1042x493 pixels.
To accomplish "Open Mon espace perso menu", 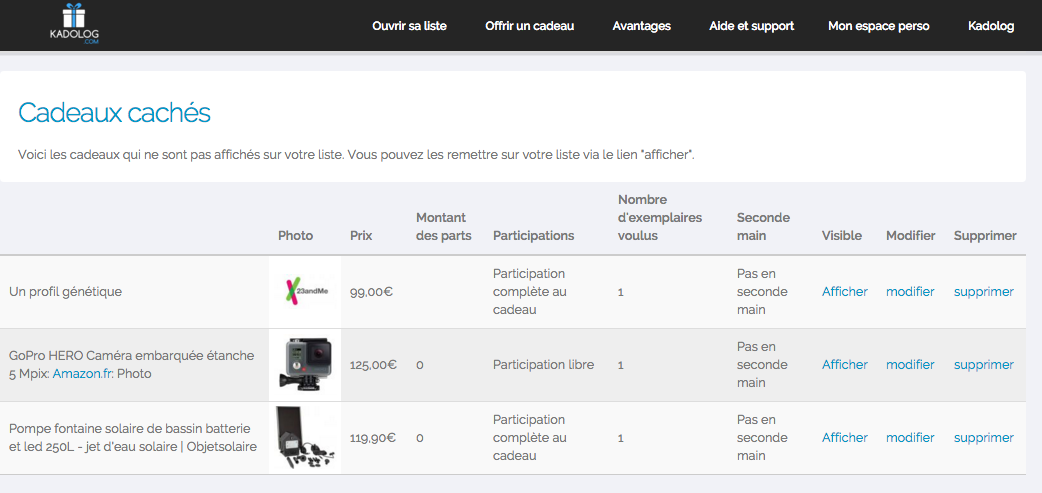I will click(879, 27).
